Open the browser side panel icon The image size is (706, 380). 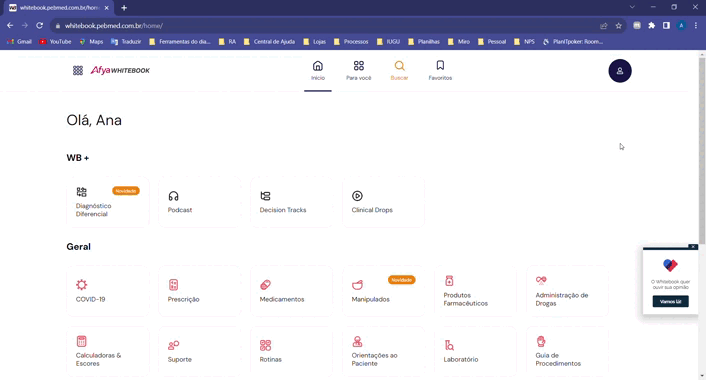(666, 26)
